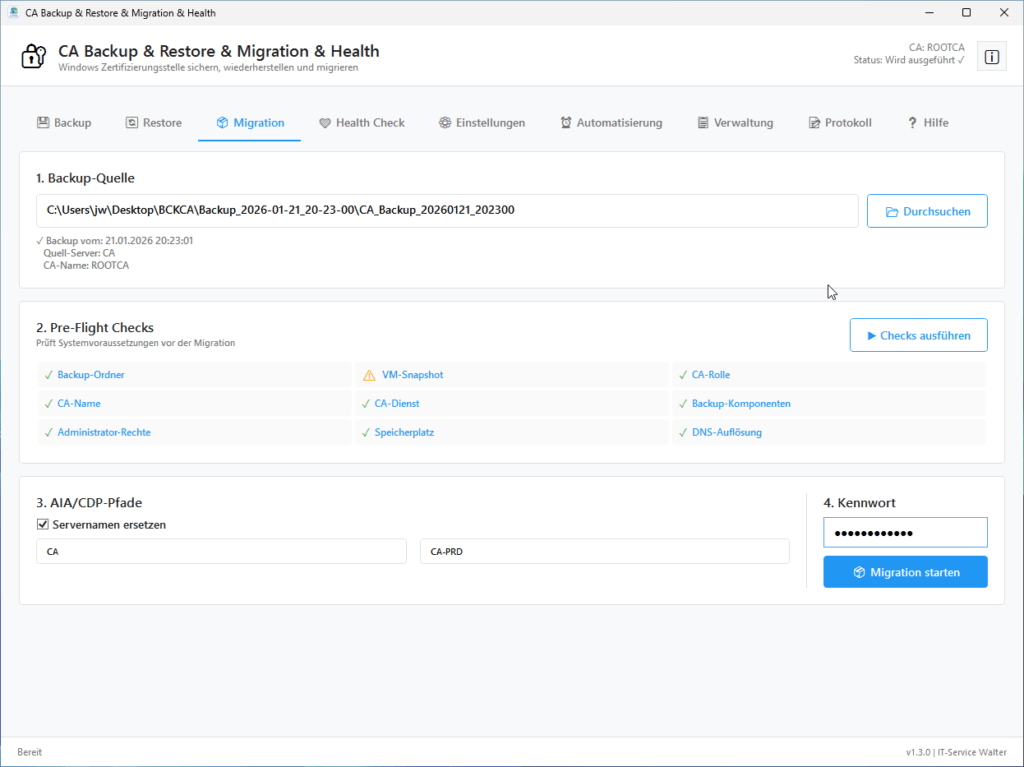The height and width of the screenshot is (767, 1024).
Task: Click the Durchsuchen button
Action: (x=927, y=211)
